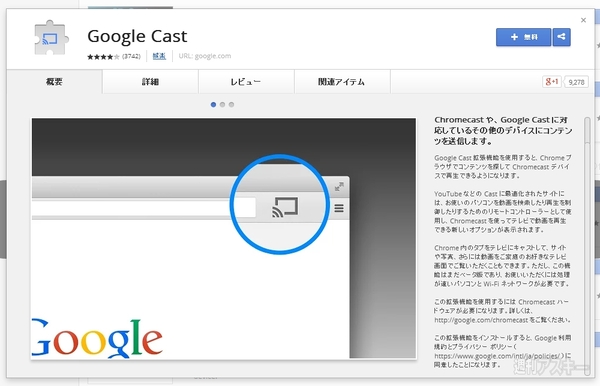The width and height of the screenshot is (600, 386).
Task: Switch to the 詳細 tab
Action: 150,81
